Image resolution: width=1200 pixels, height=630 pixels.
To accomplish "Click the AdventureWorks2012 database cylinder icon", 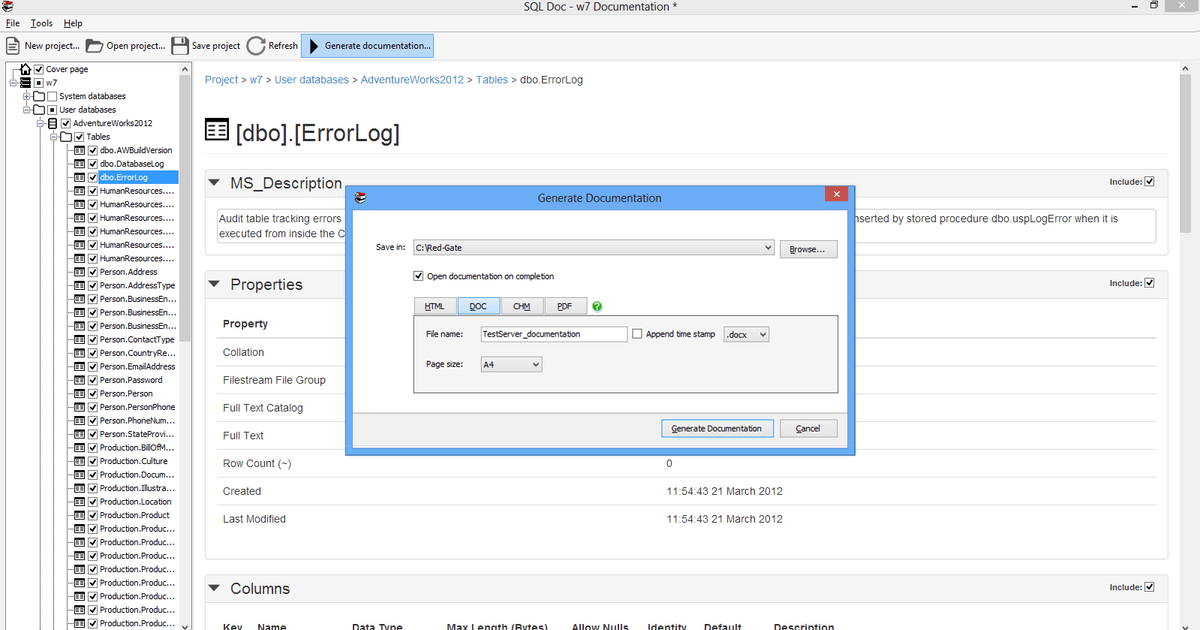I will click(53, 123).
